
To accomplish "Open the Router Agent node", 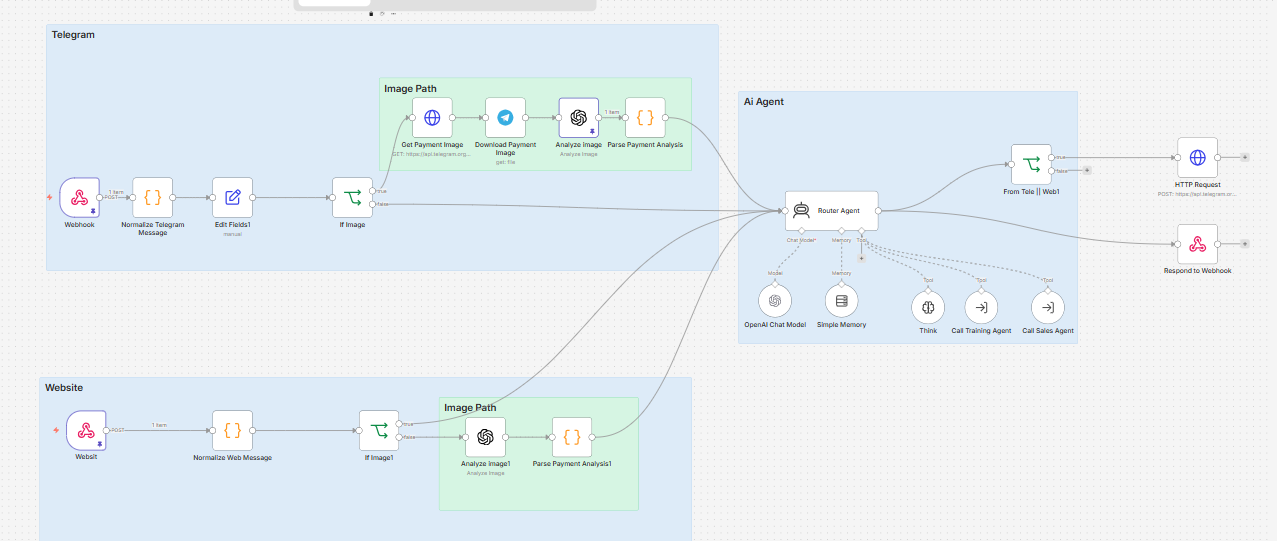I will click(x=831, y=211).
